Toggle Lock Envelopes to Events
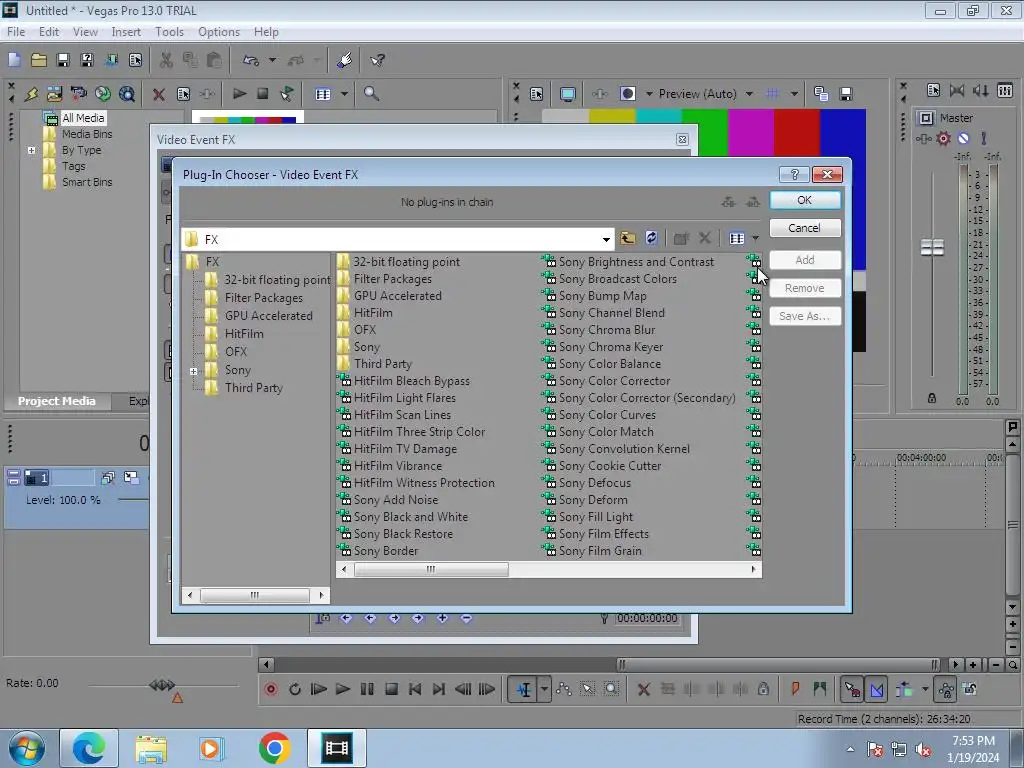The image size is (1024, 768). 946,689
